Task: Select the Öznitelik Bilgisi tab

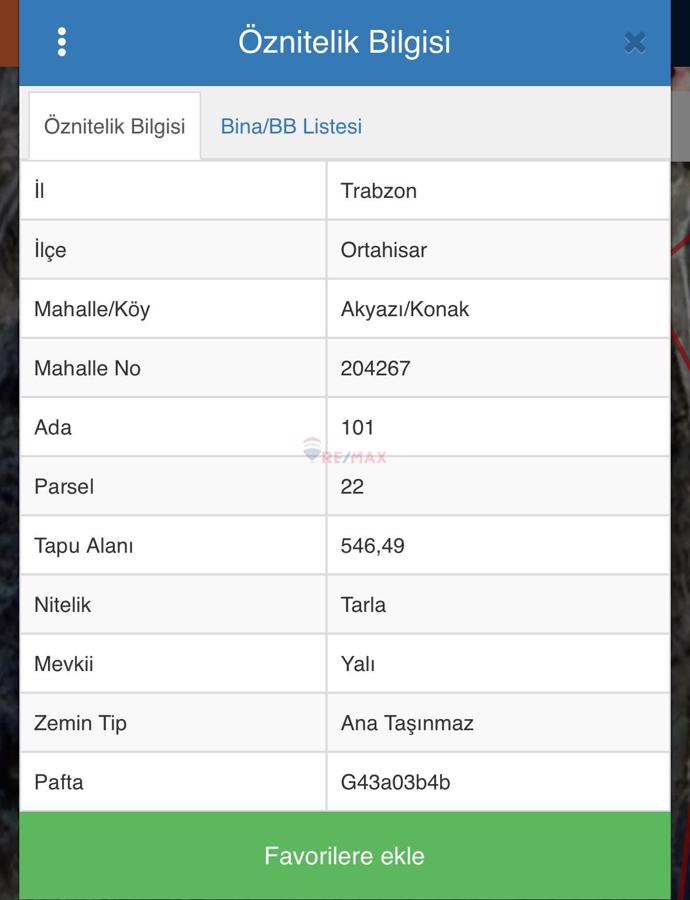Action: [x=113, y=125]
